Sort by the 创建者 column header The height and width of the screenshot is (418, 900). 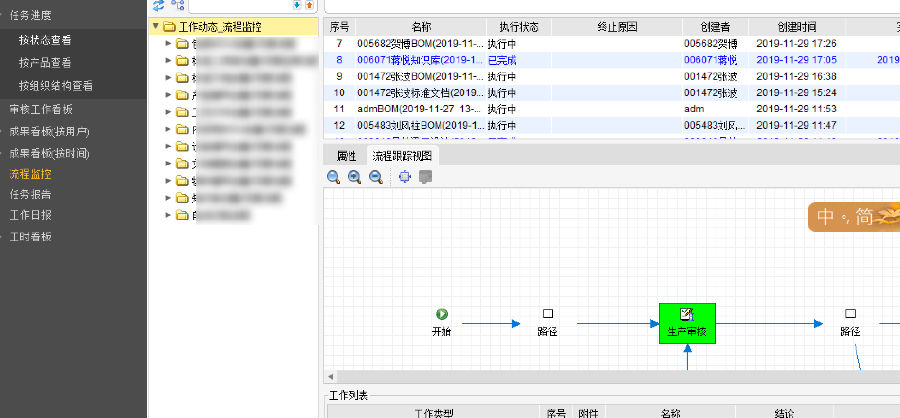(x=715, y=27)
